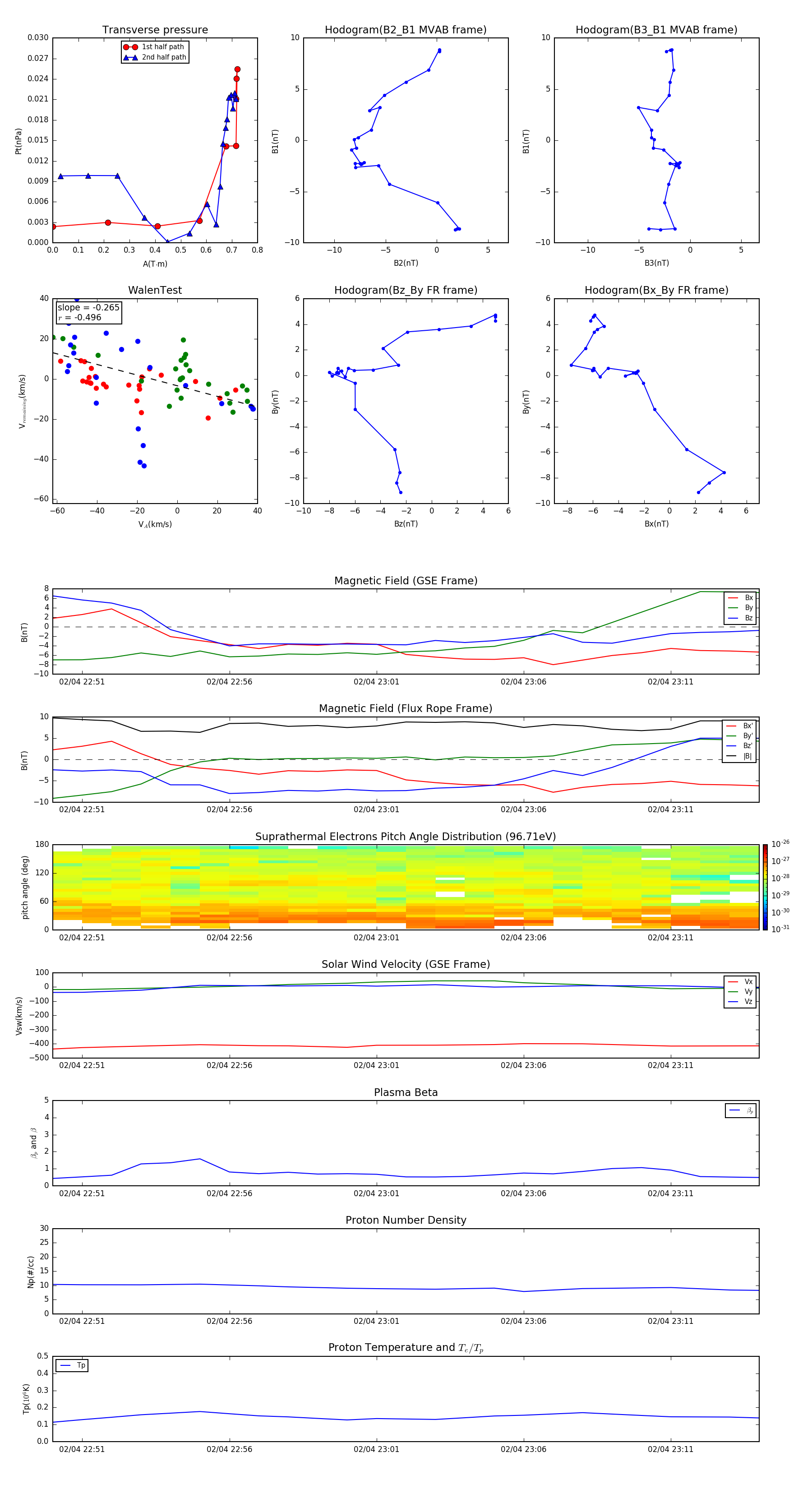The width and height of the screenshot is (812, 1489).
Task: Click the 'r = -0.496' annotation
Action: (x=80, y=317)
